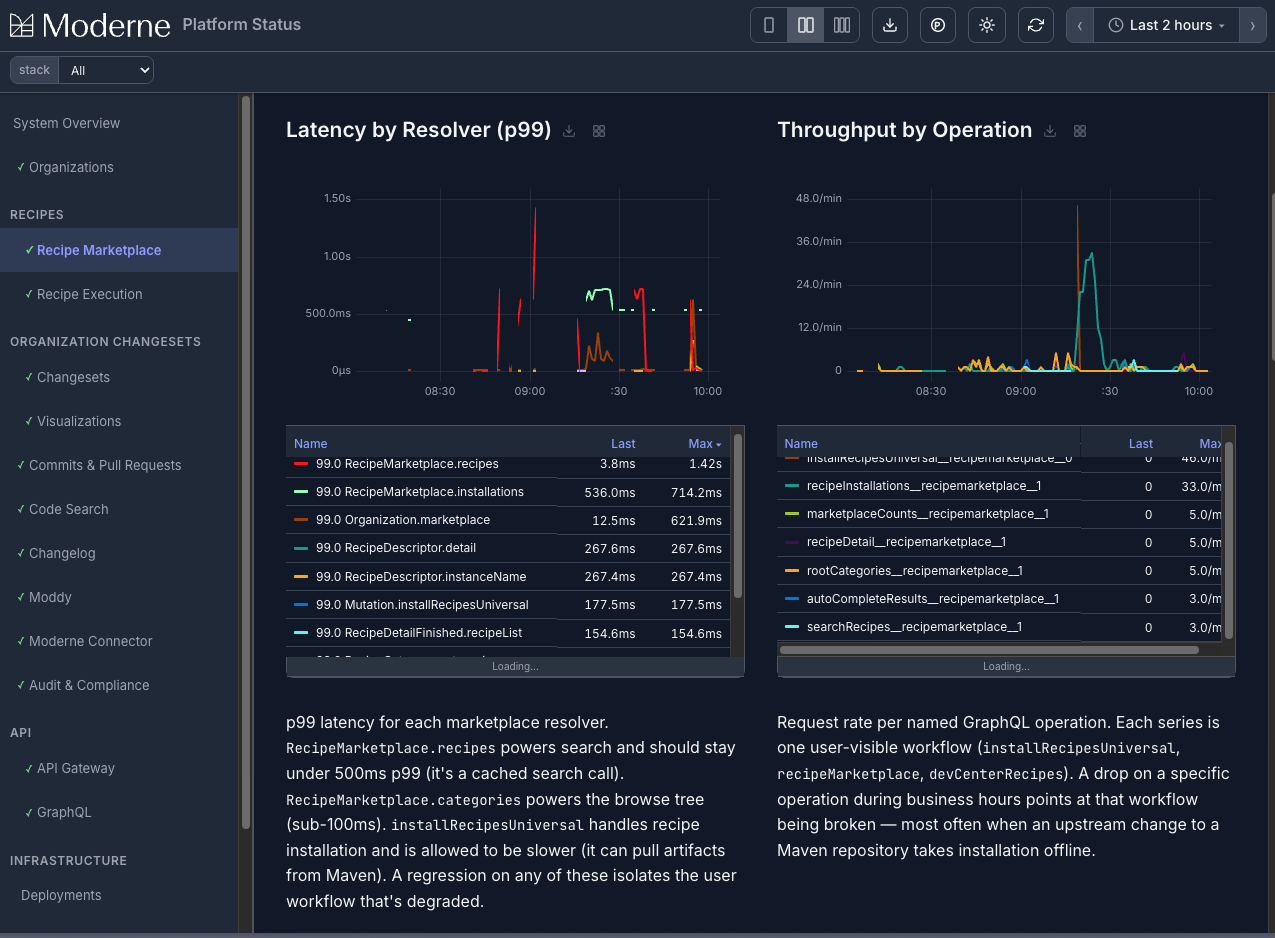Open the Organizations page

coord(71,167)
